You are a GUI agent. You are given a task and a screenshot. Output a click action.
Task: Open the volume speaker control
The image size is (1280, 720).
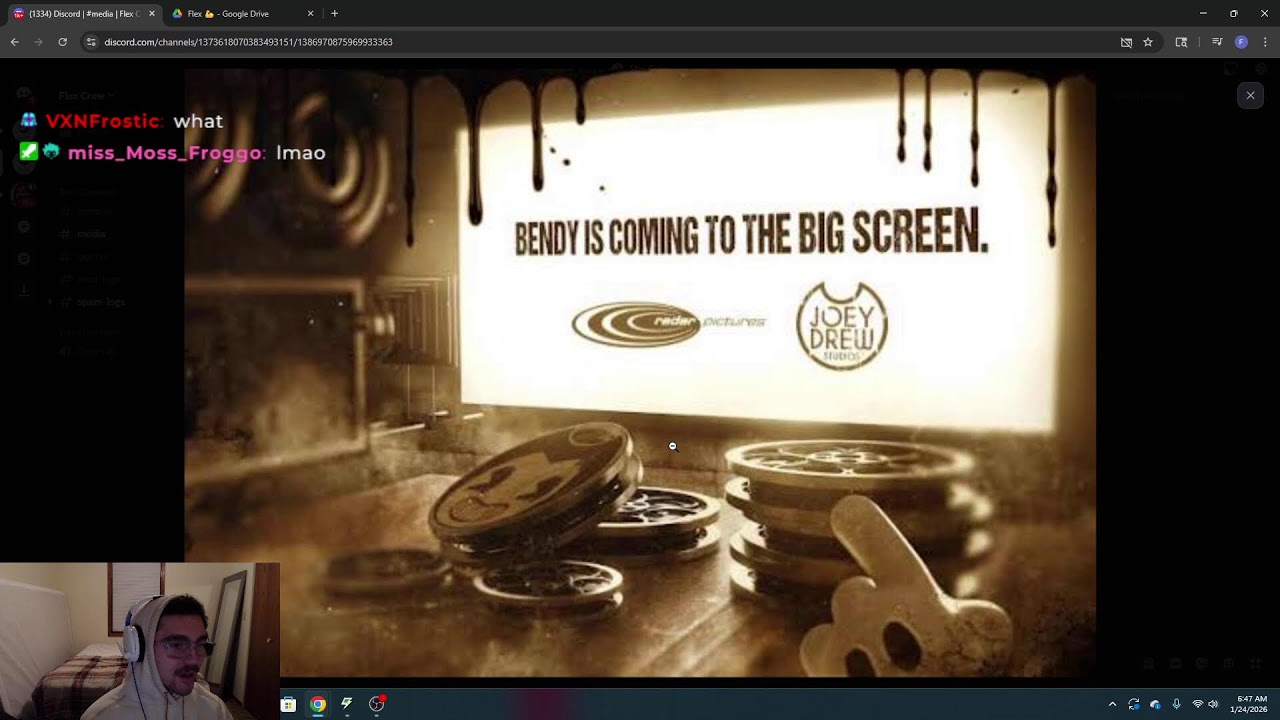click(x=1213, y=704)
